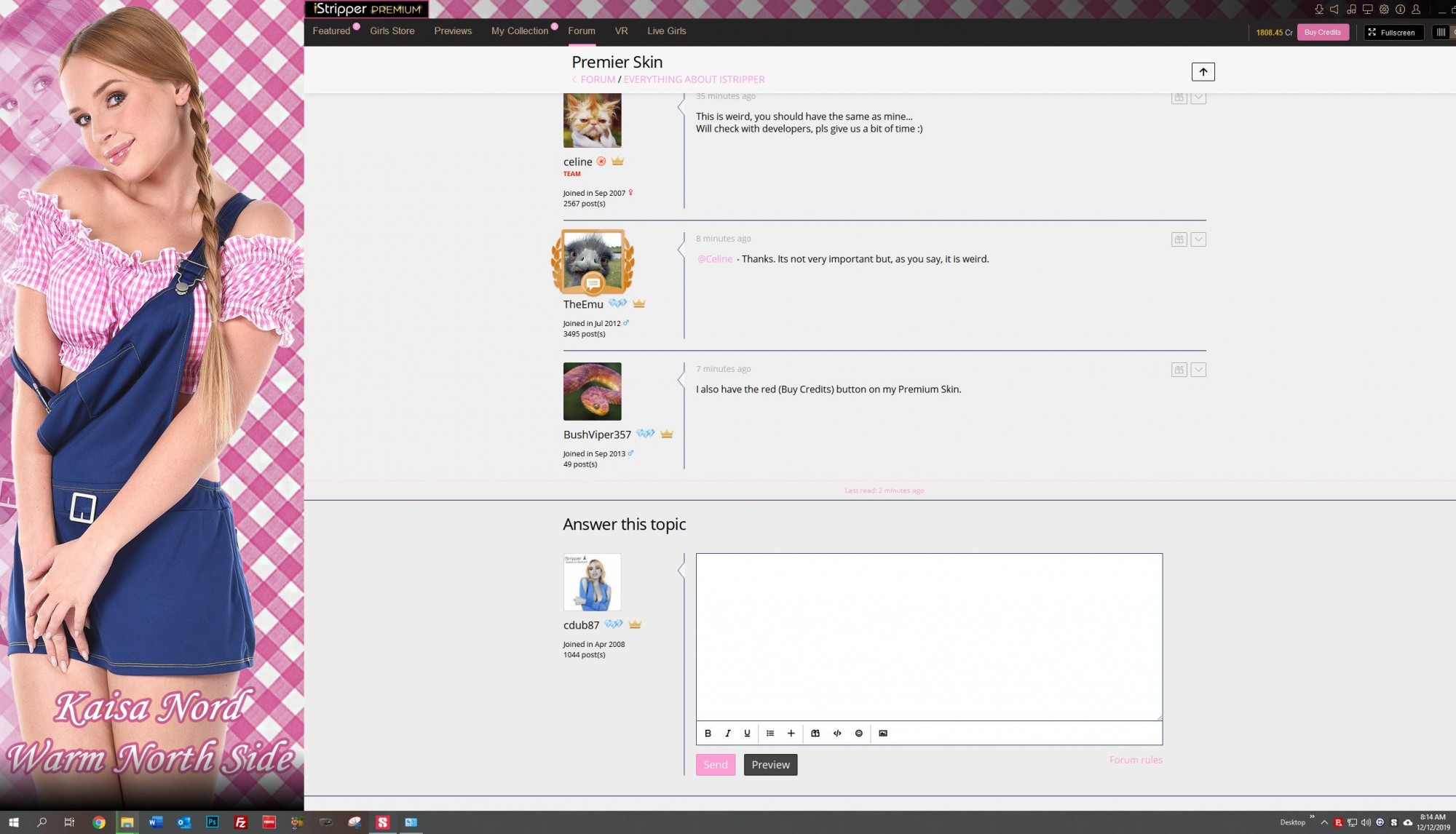Click the megaphone announcements icon
The image size is (1456, 834).
[1334, 9]
